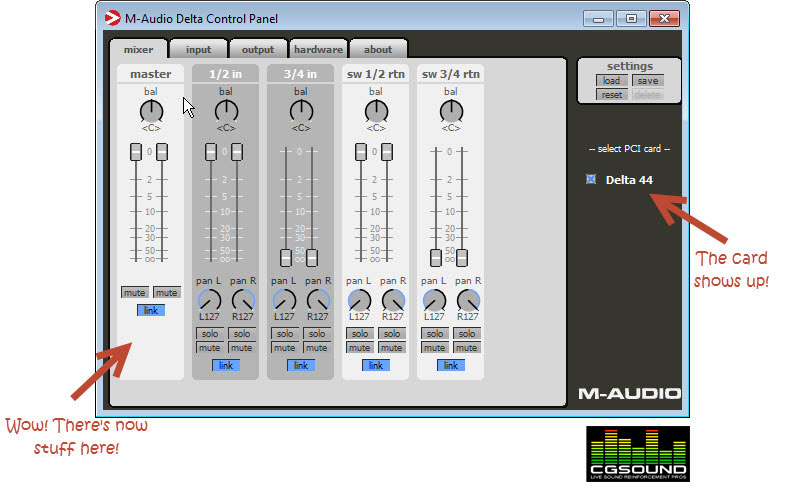The height and width of the screenshot is (486, 785).
Task: Mute the 3/4 in right channel
Action: click(317, 347)
